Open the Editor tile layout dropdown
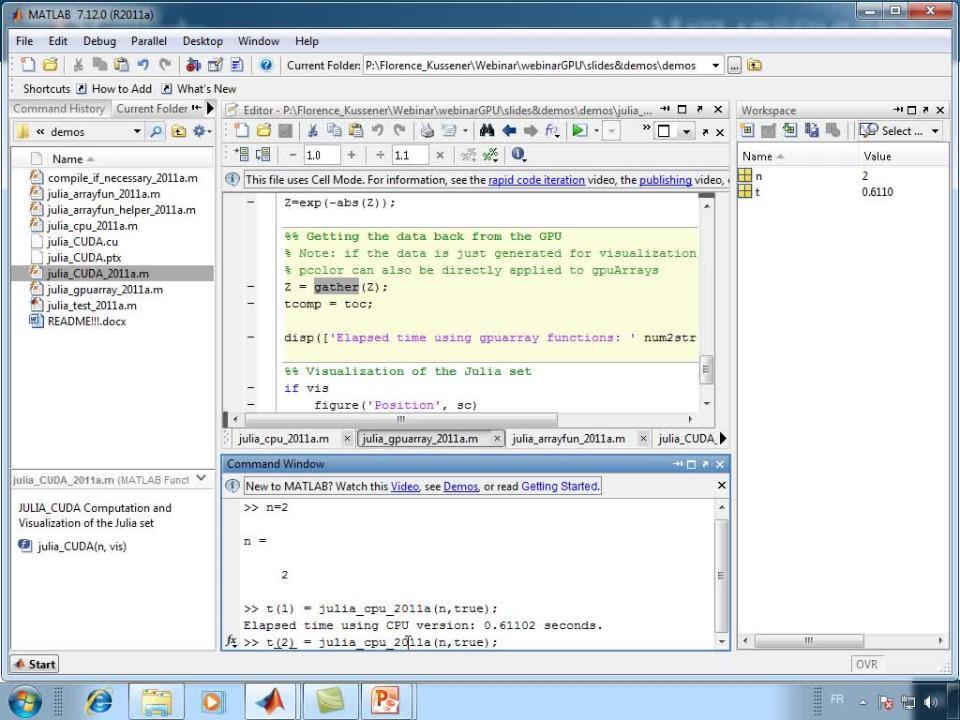Screen dimensions: 960x720 (686, 131)
